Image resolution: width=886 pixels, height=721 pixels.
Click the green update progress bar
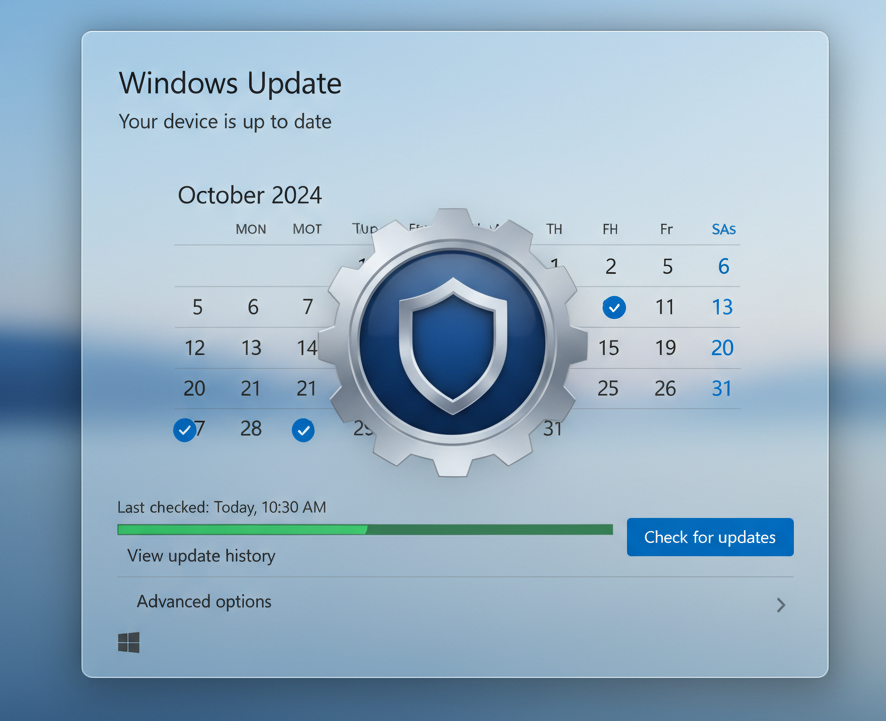coord(364,530)
